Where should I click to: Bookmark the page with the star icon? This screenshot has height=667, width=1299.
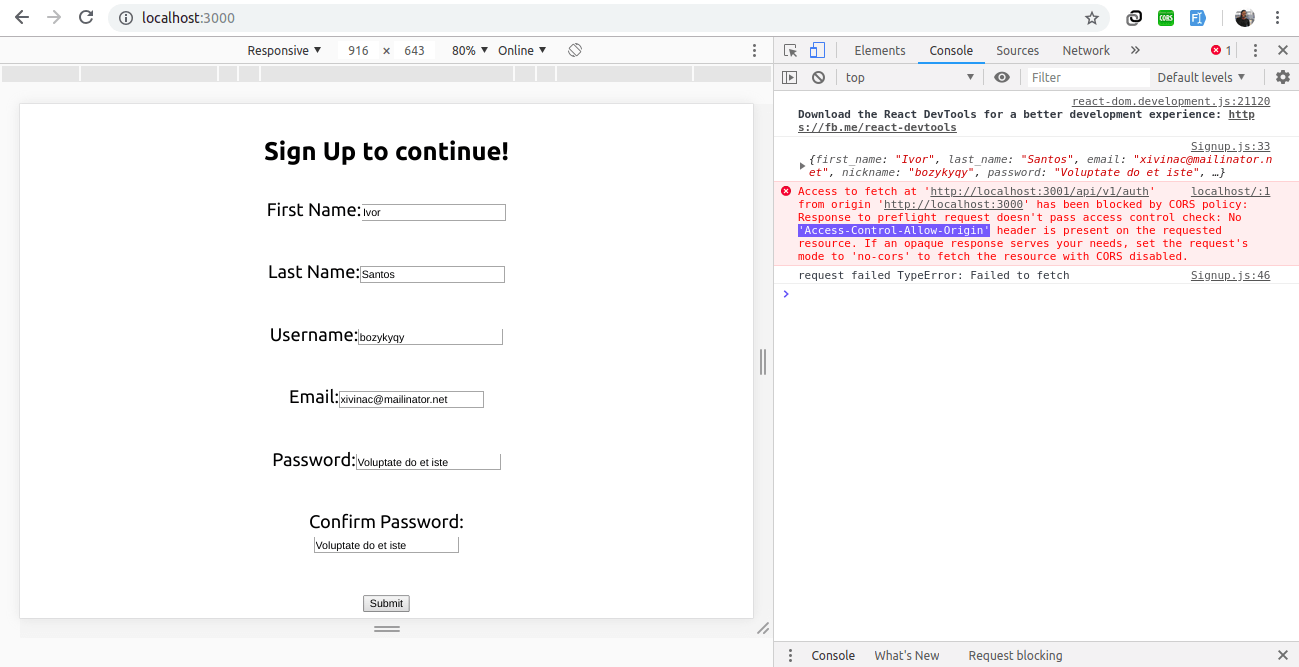point(1092,18)
